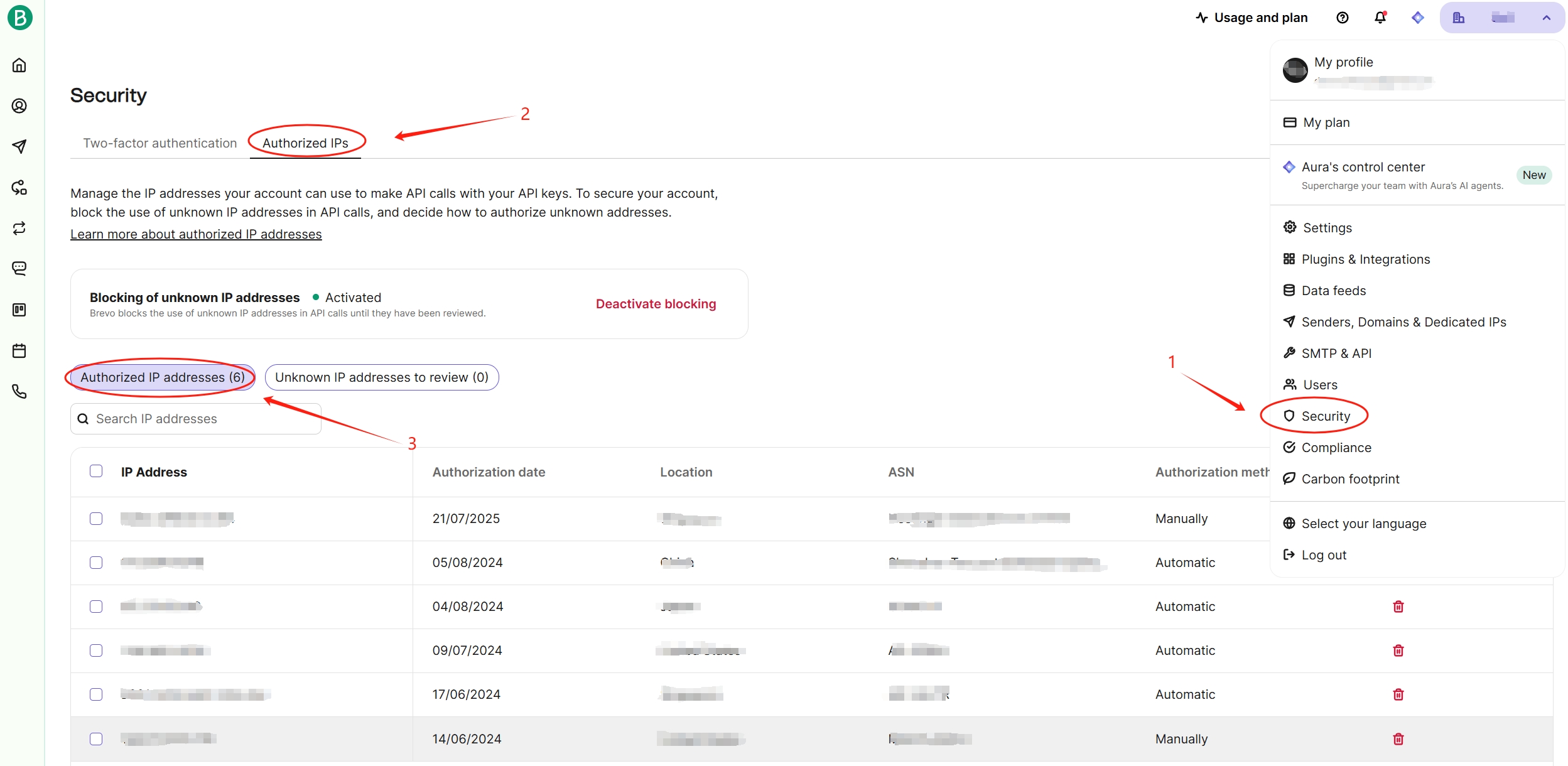
Task: Click the notifications bell icon
Action: 1380,18
